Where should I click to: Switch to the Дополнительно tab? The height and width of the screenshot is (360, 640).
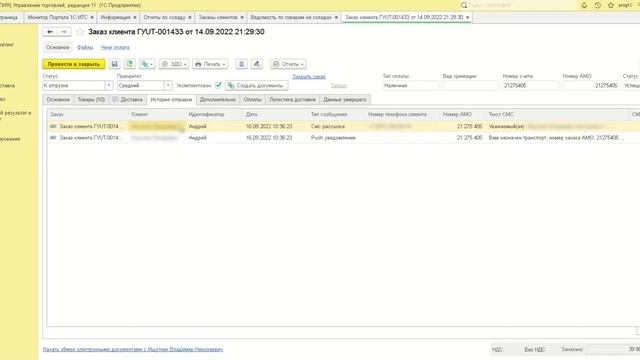coord(218,100)
